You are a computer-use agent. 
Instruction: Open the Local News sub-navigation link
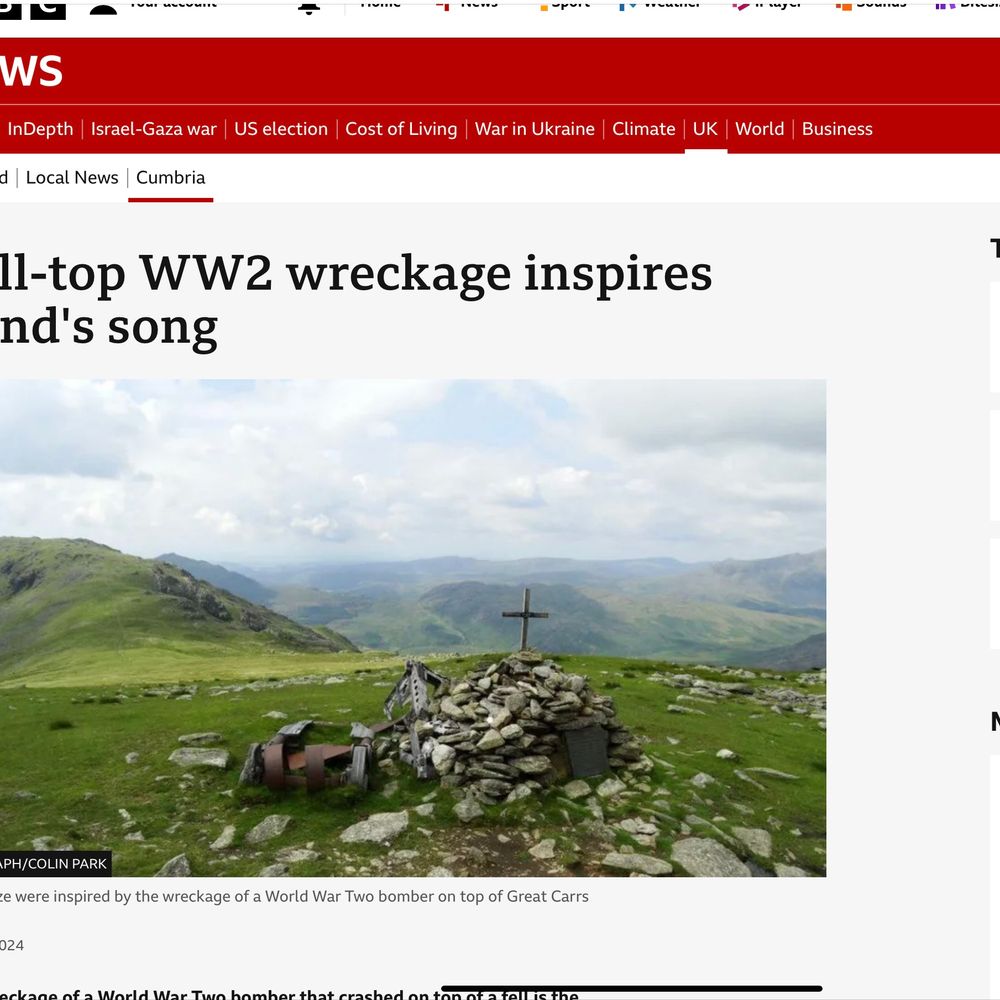click(72, 177)
